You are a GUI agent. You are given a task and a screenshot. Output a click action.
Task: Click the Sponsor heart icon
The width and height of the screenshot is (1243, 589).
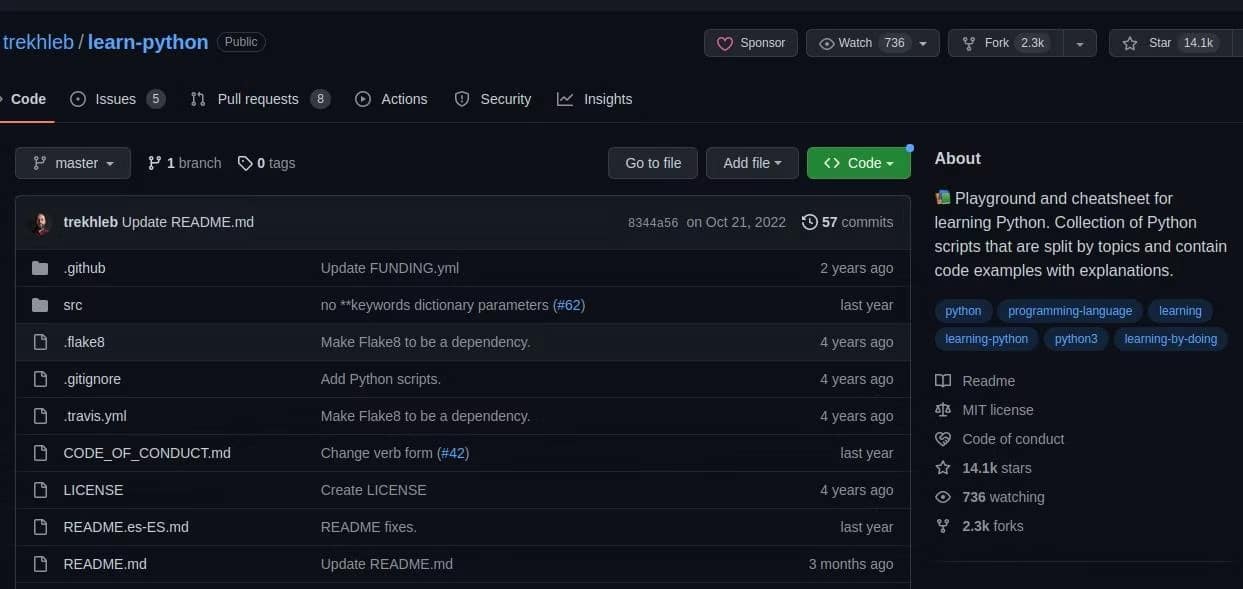(x=725, y=43)
